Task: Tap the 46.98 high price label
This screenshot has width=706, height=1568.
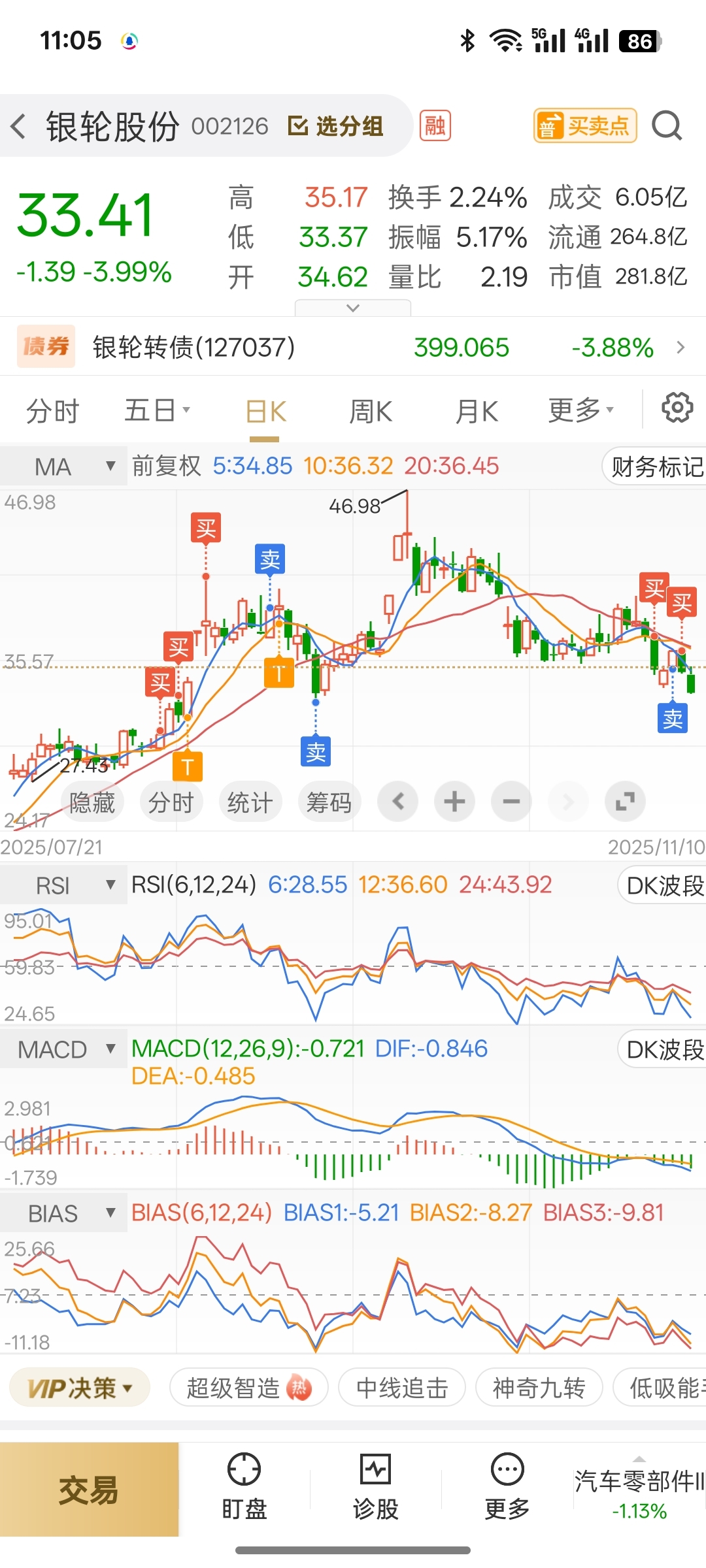Action: tap(354, 506)
